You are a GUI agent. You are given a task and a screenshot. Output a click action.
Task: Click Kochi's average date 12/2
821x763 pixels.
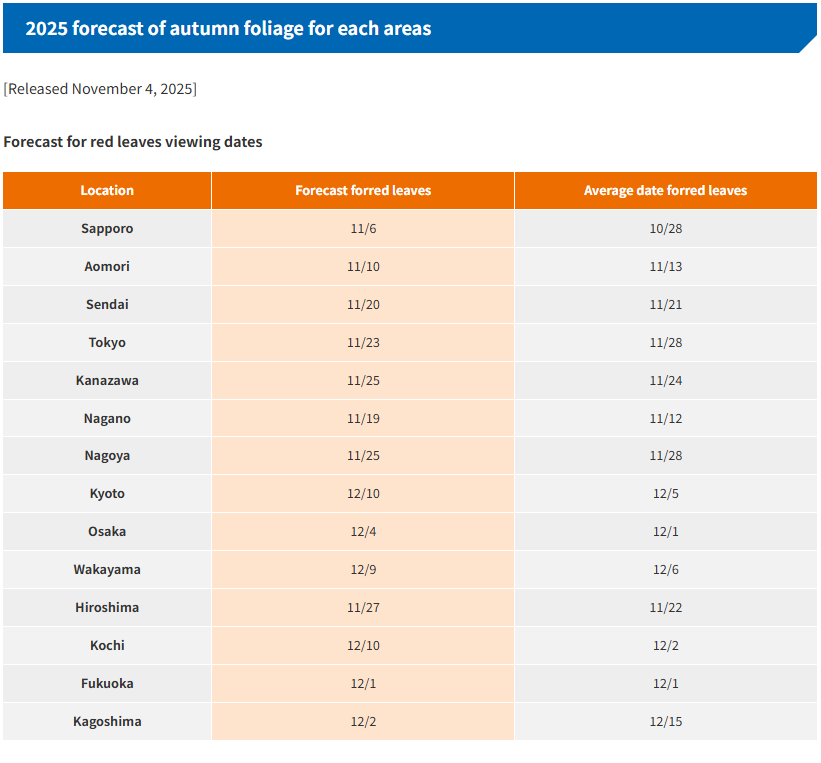[x=665, y=645]
